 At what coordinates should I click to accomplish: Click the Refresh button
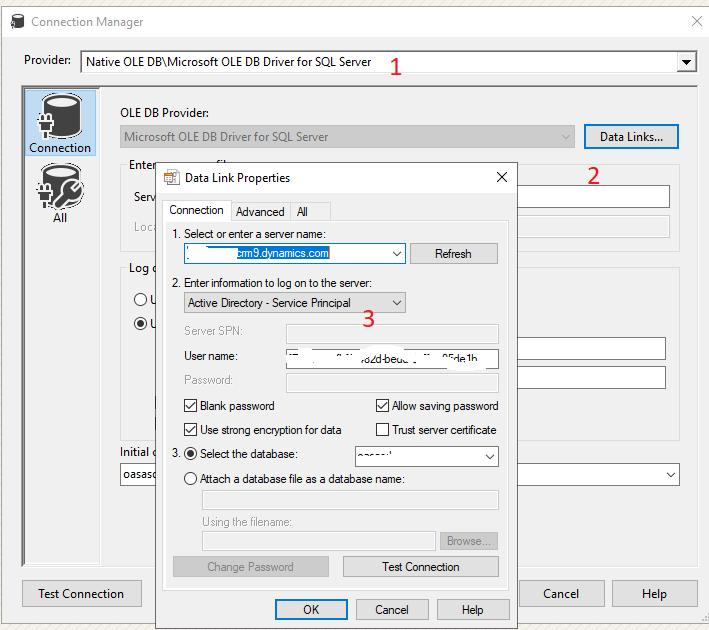[454, 254]
